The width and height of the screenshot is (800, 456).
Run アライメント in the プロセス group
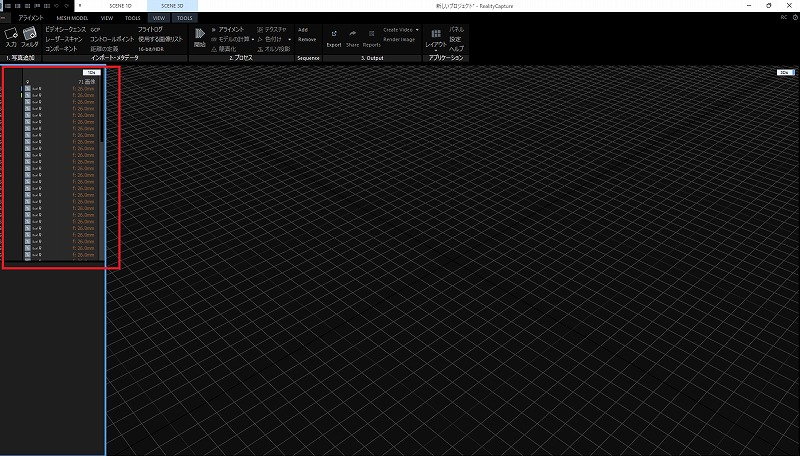click(x=228, y=30)
